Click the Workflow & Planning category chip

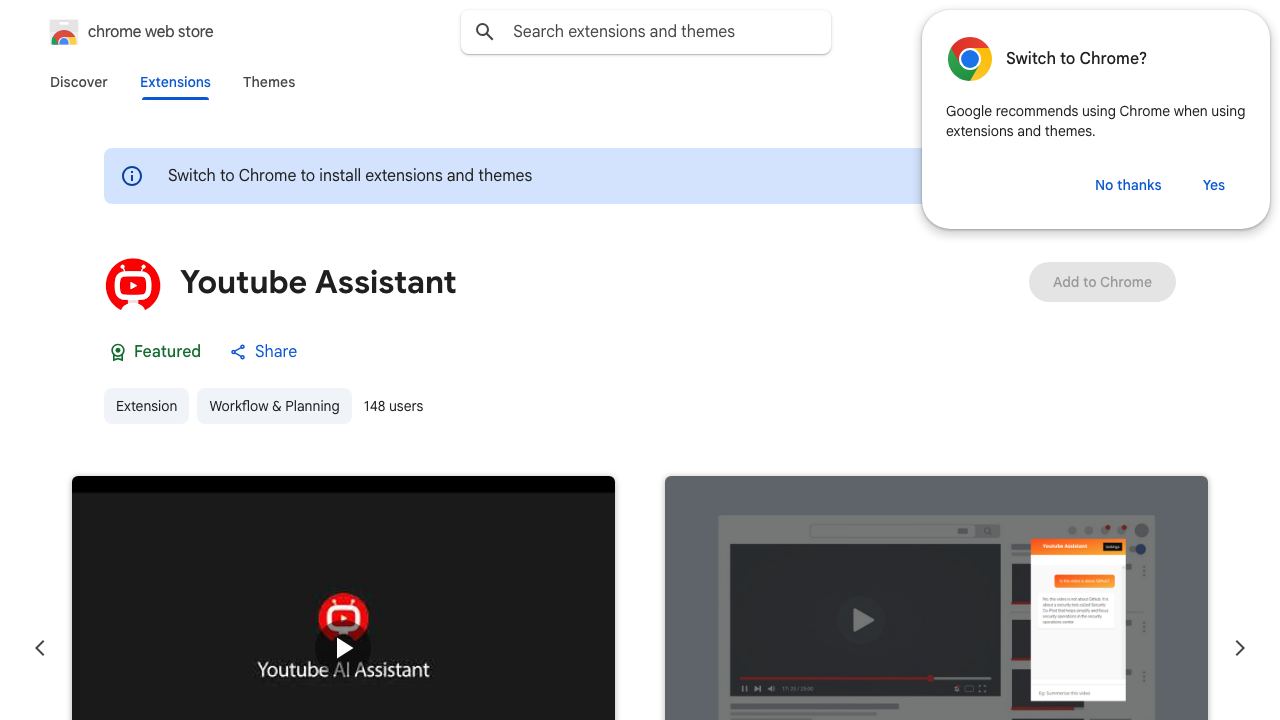[274, 406]
